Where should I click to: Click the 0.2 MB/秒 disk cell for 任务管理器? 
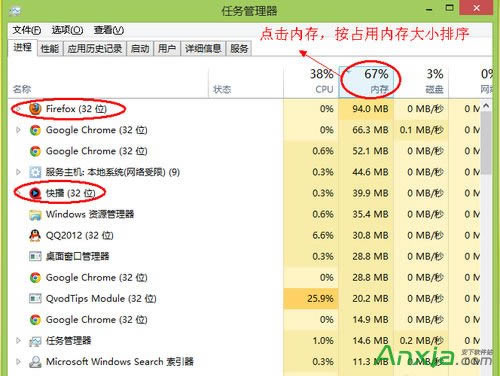click(421, 341)
